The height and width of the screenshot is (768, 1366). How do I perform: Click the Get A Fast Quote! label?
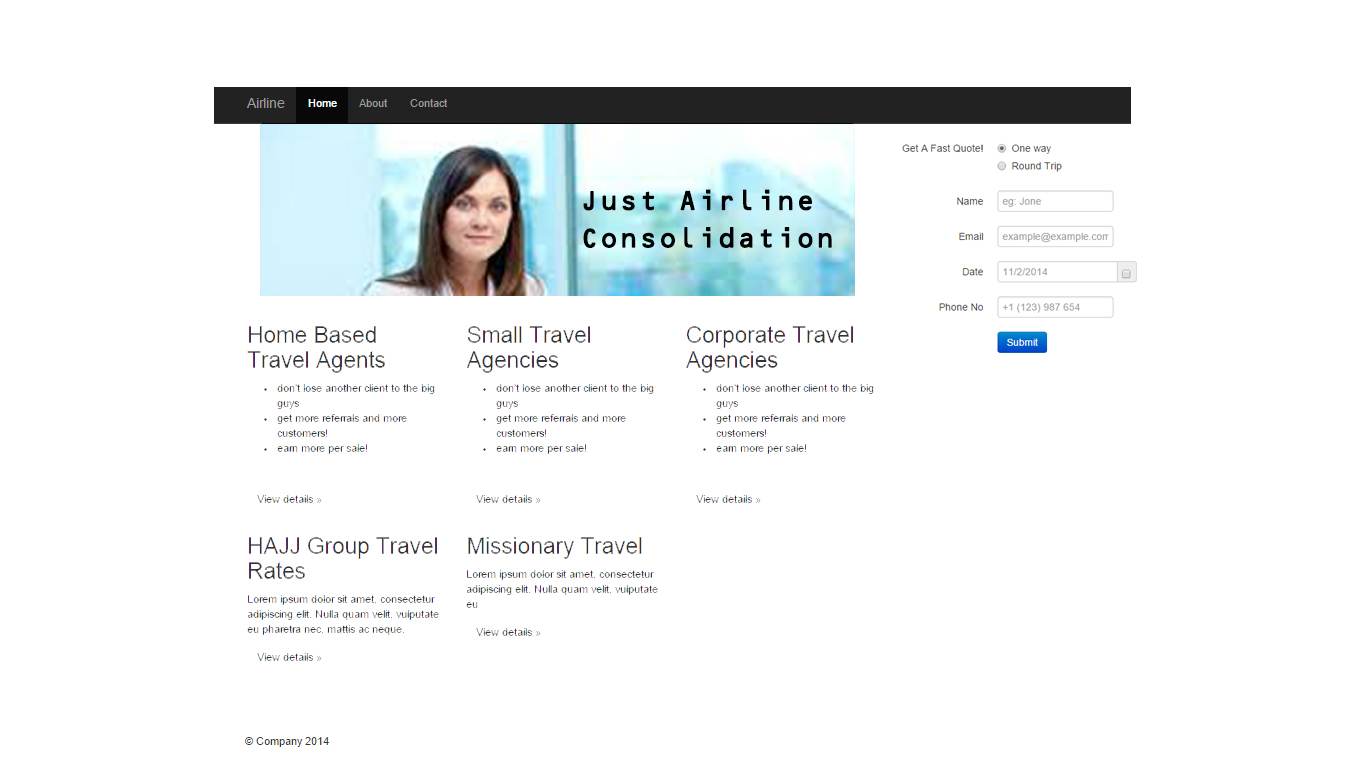point(942,148)
